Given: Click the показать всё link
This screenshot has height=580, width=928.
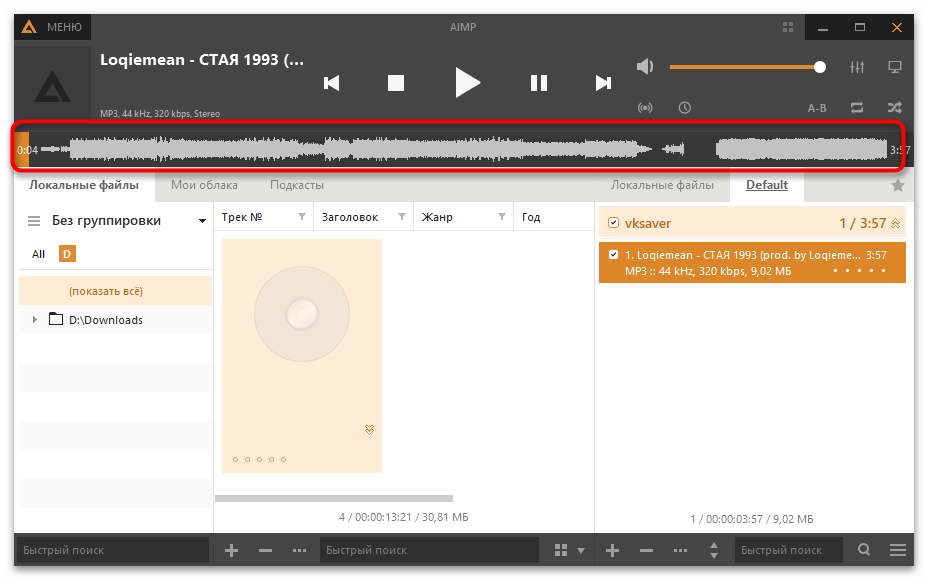Looking at the screenshot, I should click(106, 291).
